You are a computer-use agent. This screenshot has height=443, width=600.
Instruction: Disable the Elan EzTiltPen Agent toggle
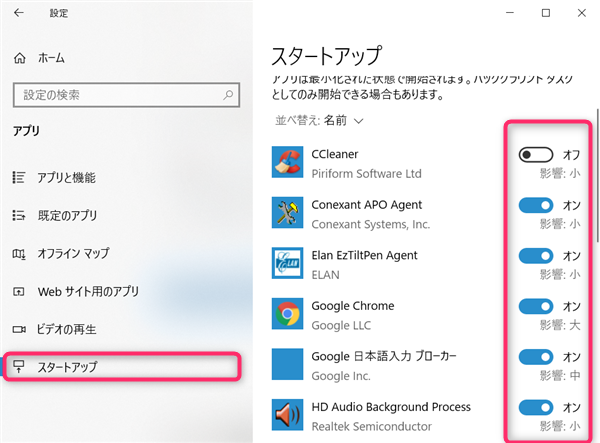536,256
